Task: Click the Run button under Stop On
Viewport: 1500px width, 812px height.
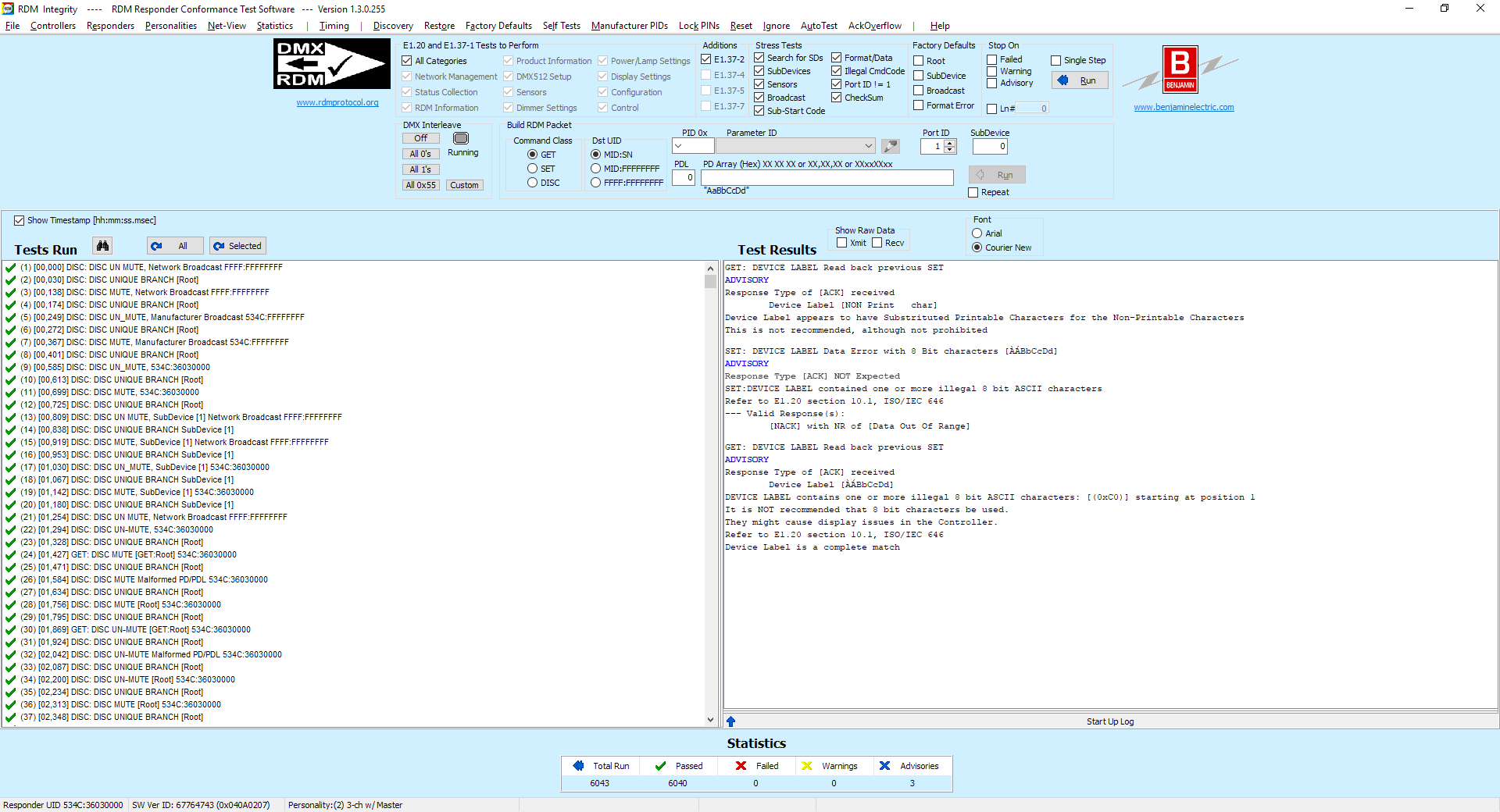Action: tap(1080, 80)
